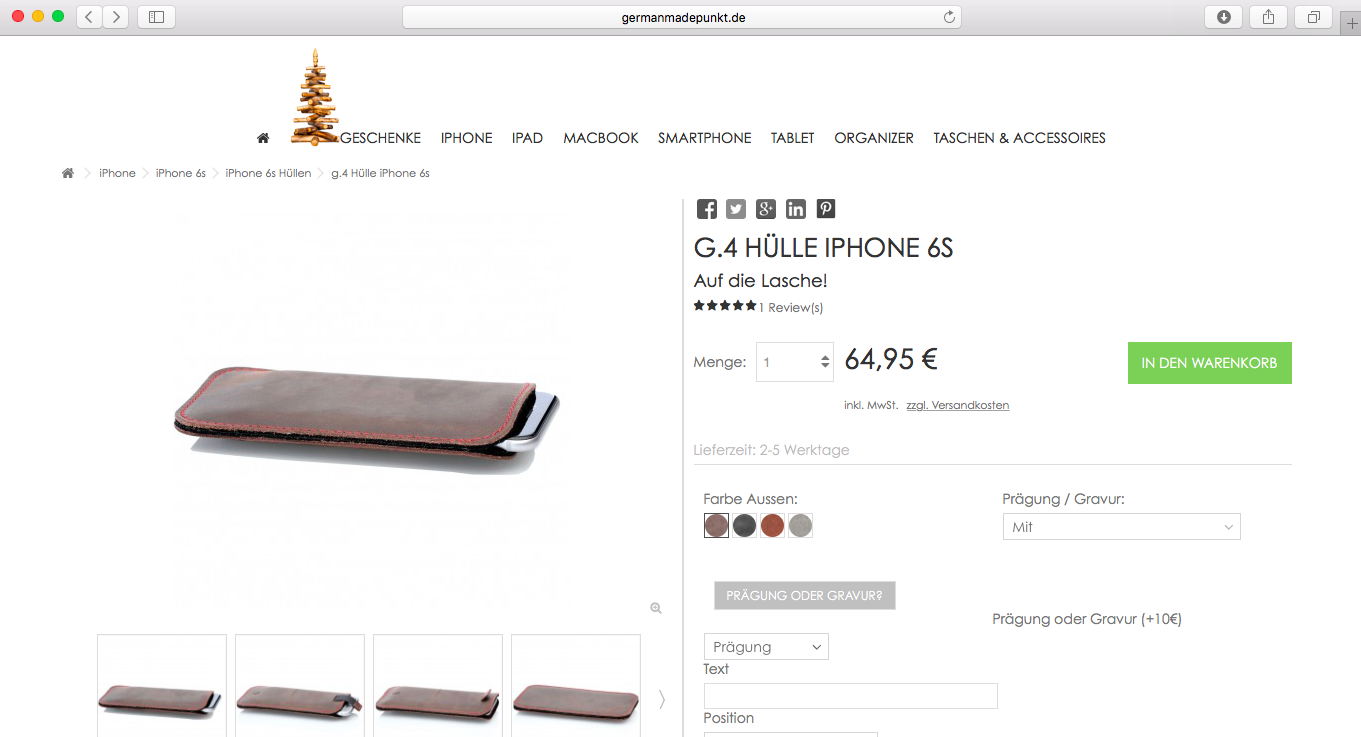1361x737 pixels.
Task: Adjust the Menge quantity stepper
Action: tap(825, 362)
